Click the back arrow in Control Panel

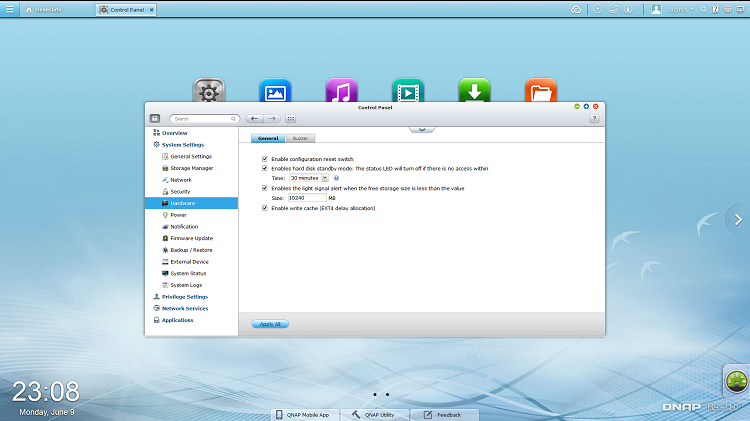(x=254, y=118)
